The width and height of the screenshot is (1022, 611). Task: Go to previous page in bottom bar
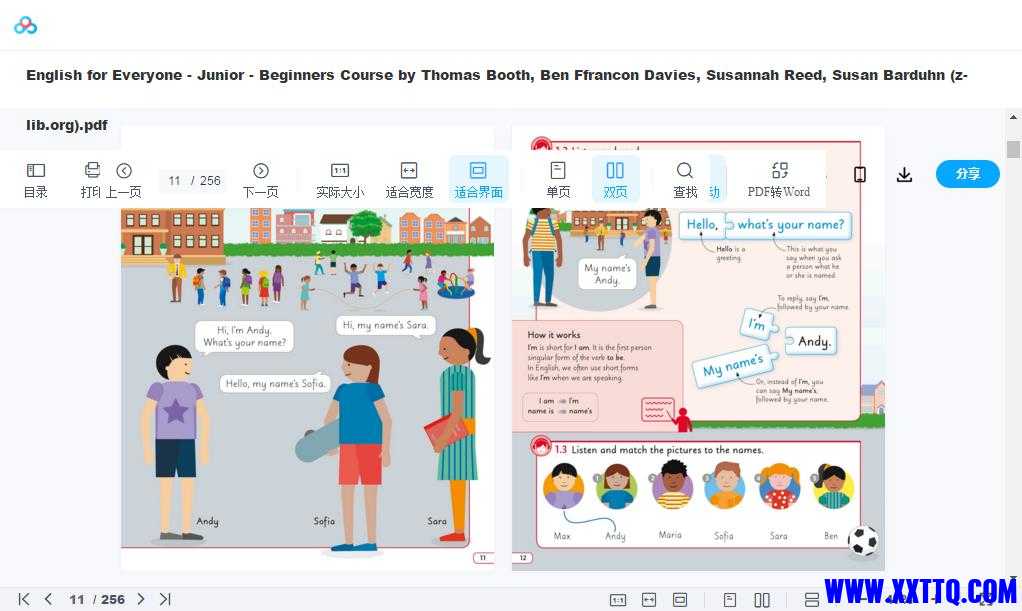click(48, 599)
